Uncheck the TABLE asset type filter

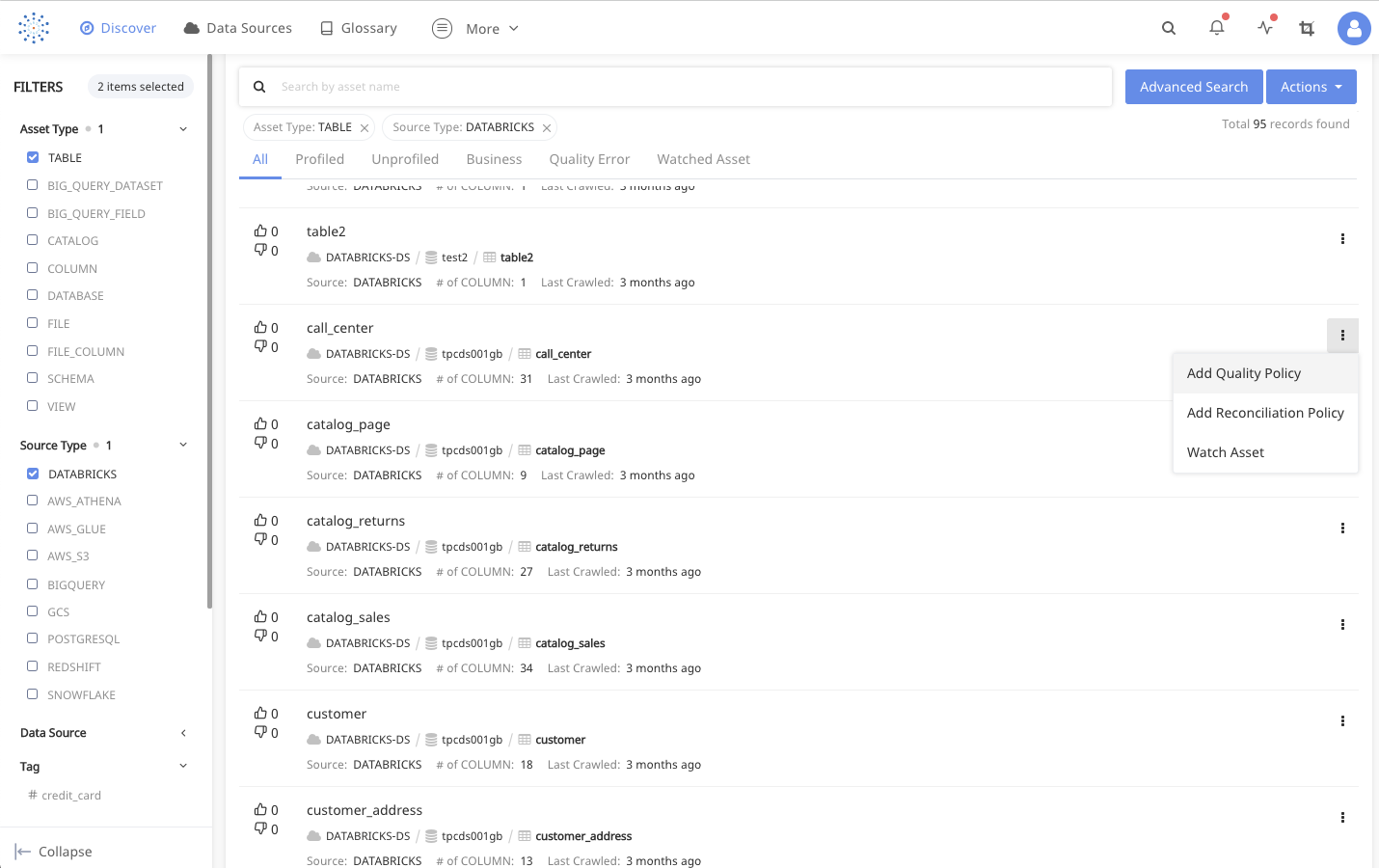click(x=33, y=157)
